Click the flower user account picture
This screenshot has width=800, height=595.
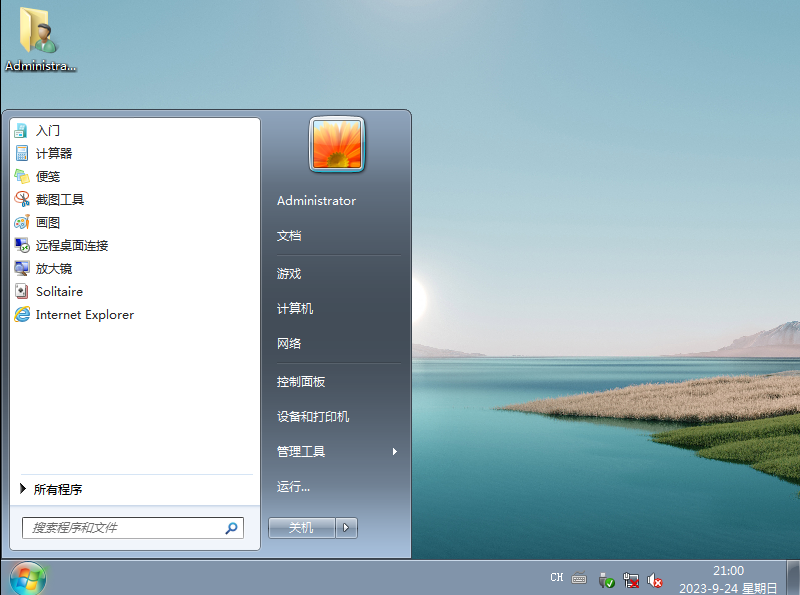click(x=337, y=144)
